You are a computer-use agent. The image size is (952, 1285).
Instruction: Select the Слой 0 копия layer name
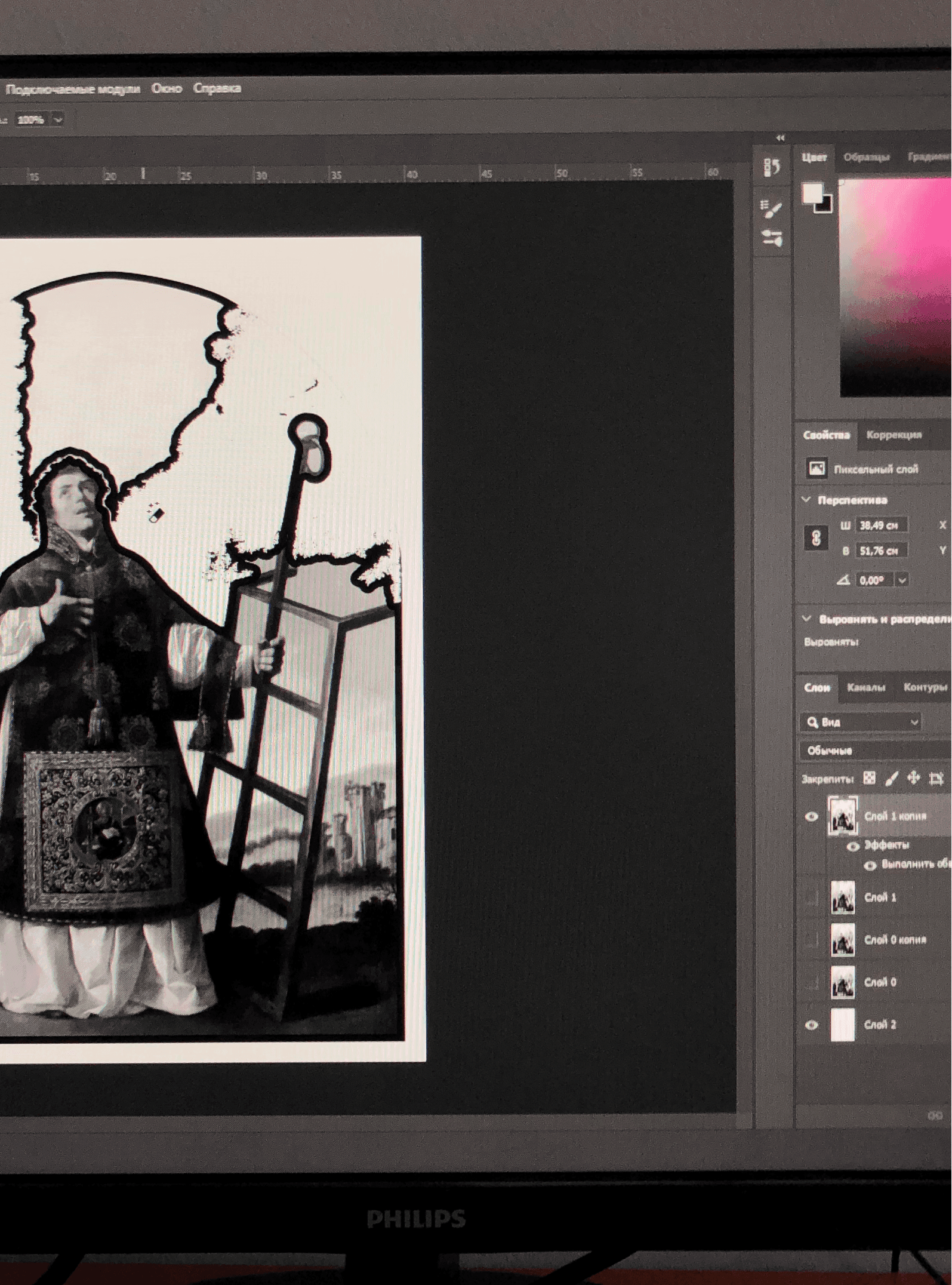pos(895,940)
